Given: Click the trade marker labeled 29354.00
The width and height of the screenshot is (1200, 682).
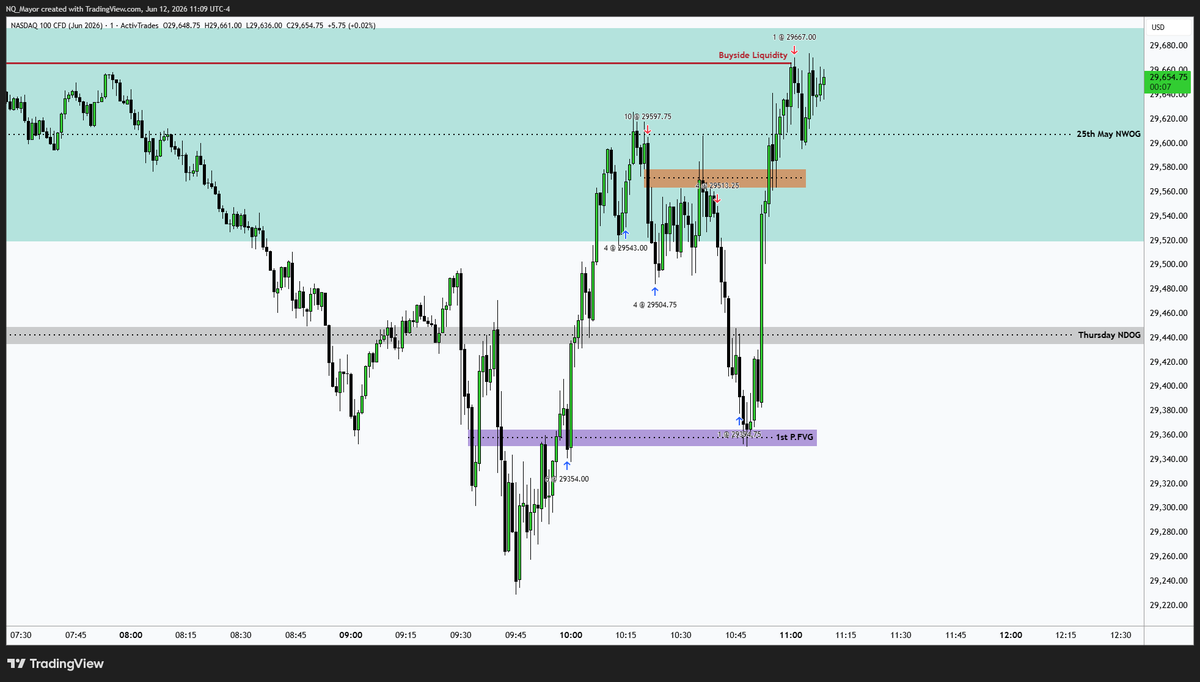Looking at the screenshot, I should (x=568, y=479).
